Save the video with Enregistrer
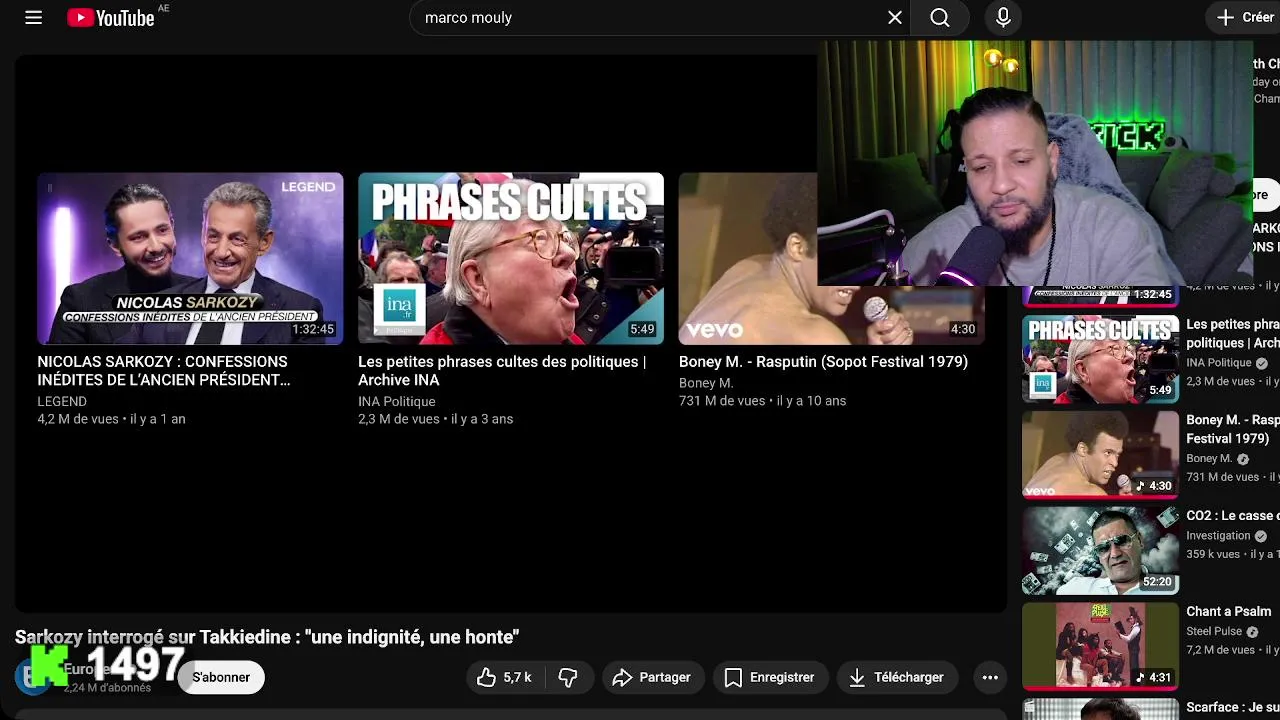Viewport: 1280px width, 720px height. point(769,677)
